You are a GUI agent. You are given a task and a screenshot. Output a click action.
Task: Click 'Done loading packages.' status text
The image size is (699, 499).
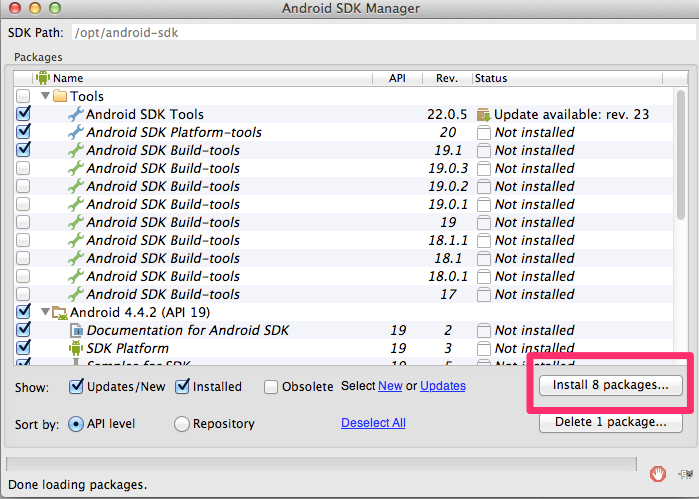(78, 485)
